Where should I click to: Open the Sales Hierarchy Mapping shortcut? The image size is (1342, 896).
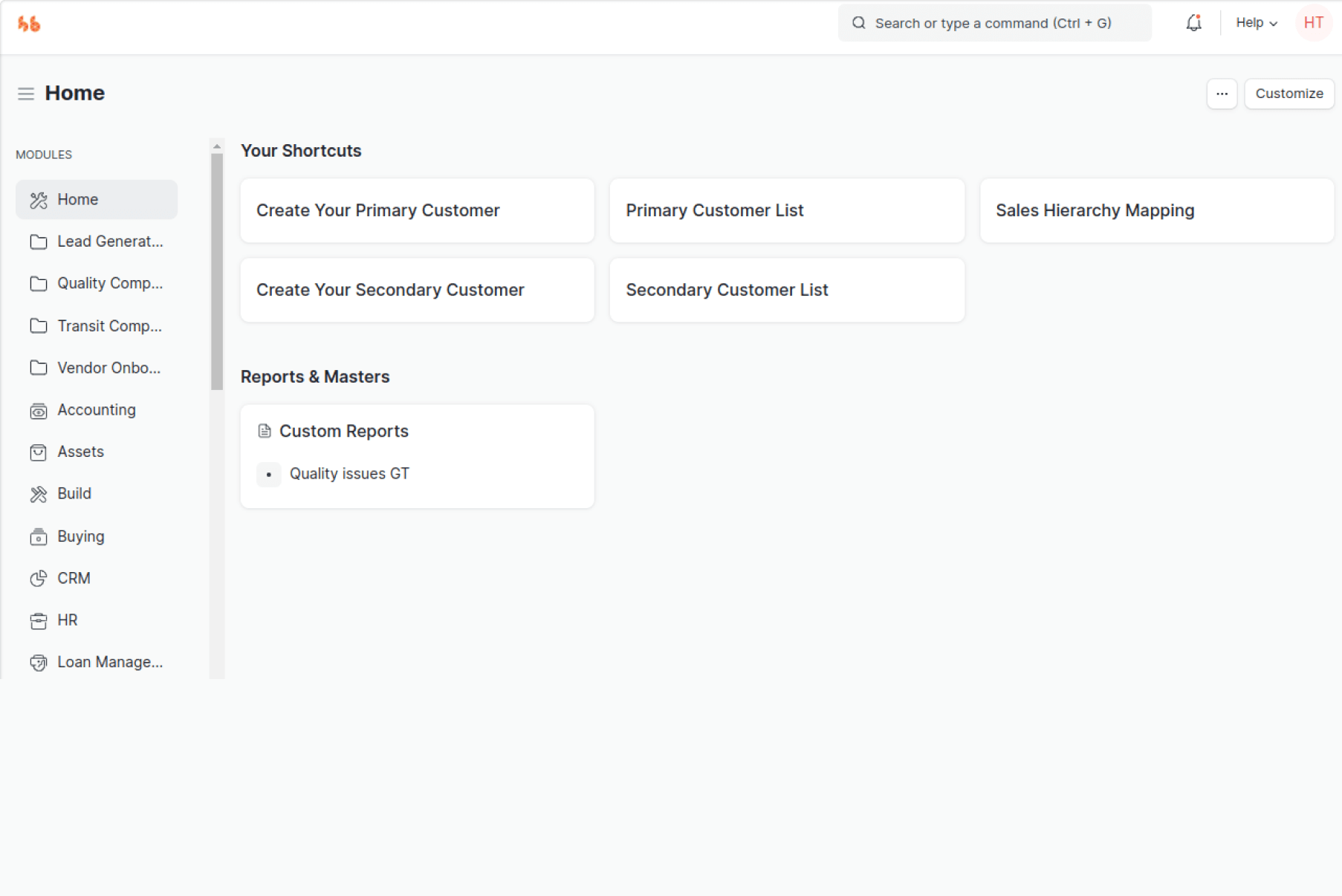pyautogui.click(x=1156, y=210)
